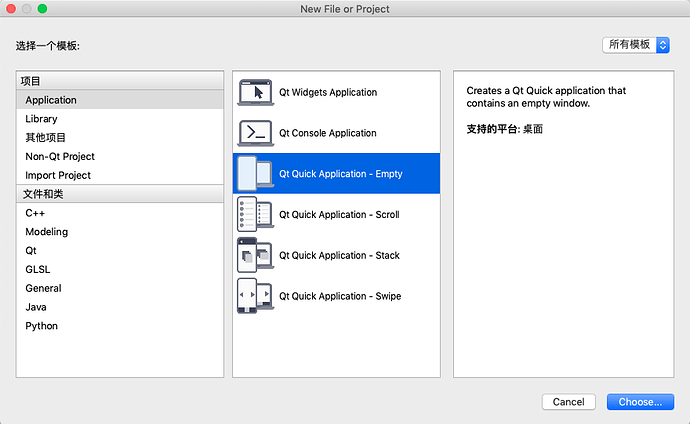The height and width of the screenshot is (424, 690).
Task: Select the Java file category
Action: [x=120, y=307]
